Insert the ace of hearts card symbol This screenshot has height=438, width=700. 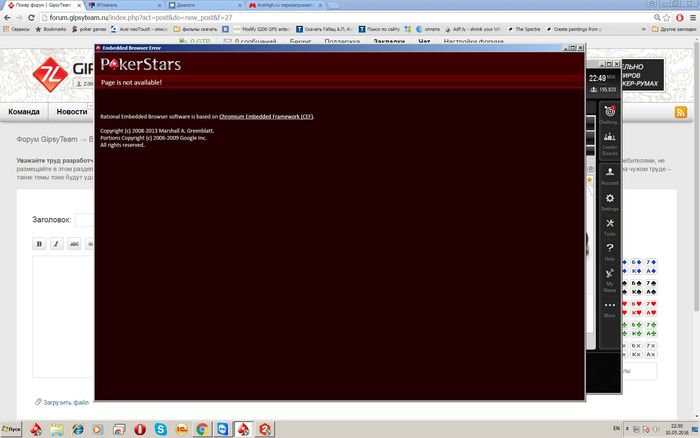[651, 313]
